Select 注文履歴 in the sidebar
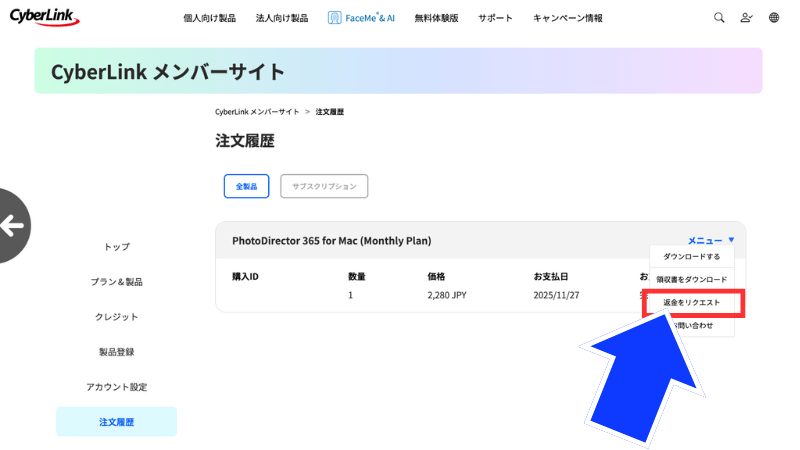Viewport: 800px width, 450px height. click(x=117, y=422)
